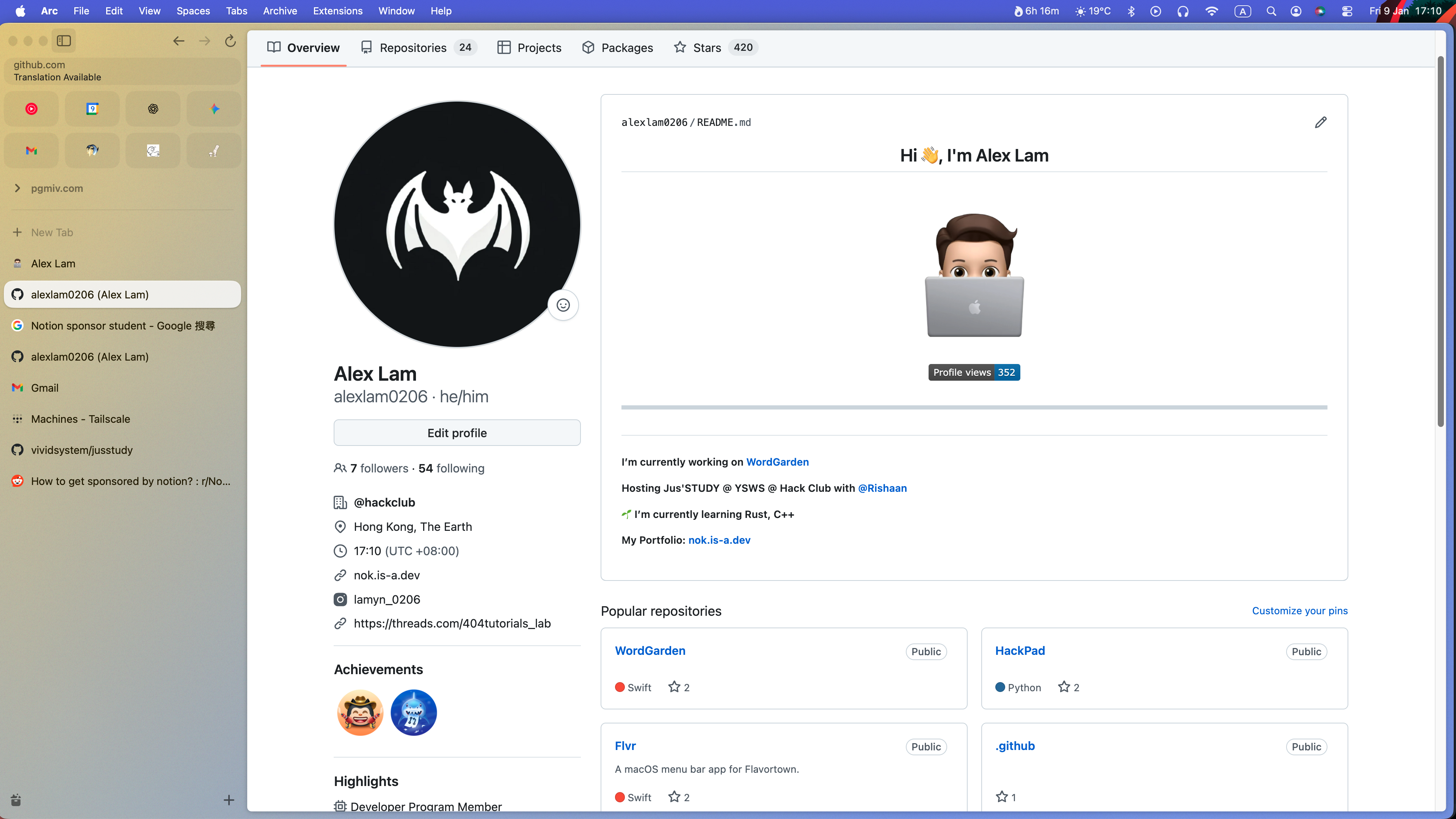Open the pinned YouTube Music favorite icon
The image size is (1456, 819).
tap(31, 108)
